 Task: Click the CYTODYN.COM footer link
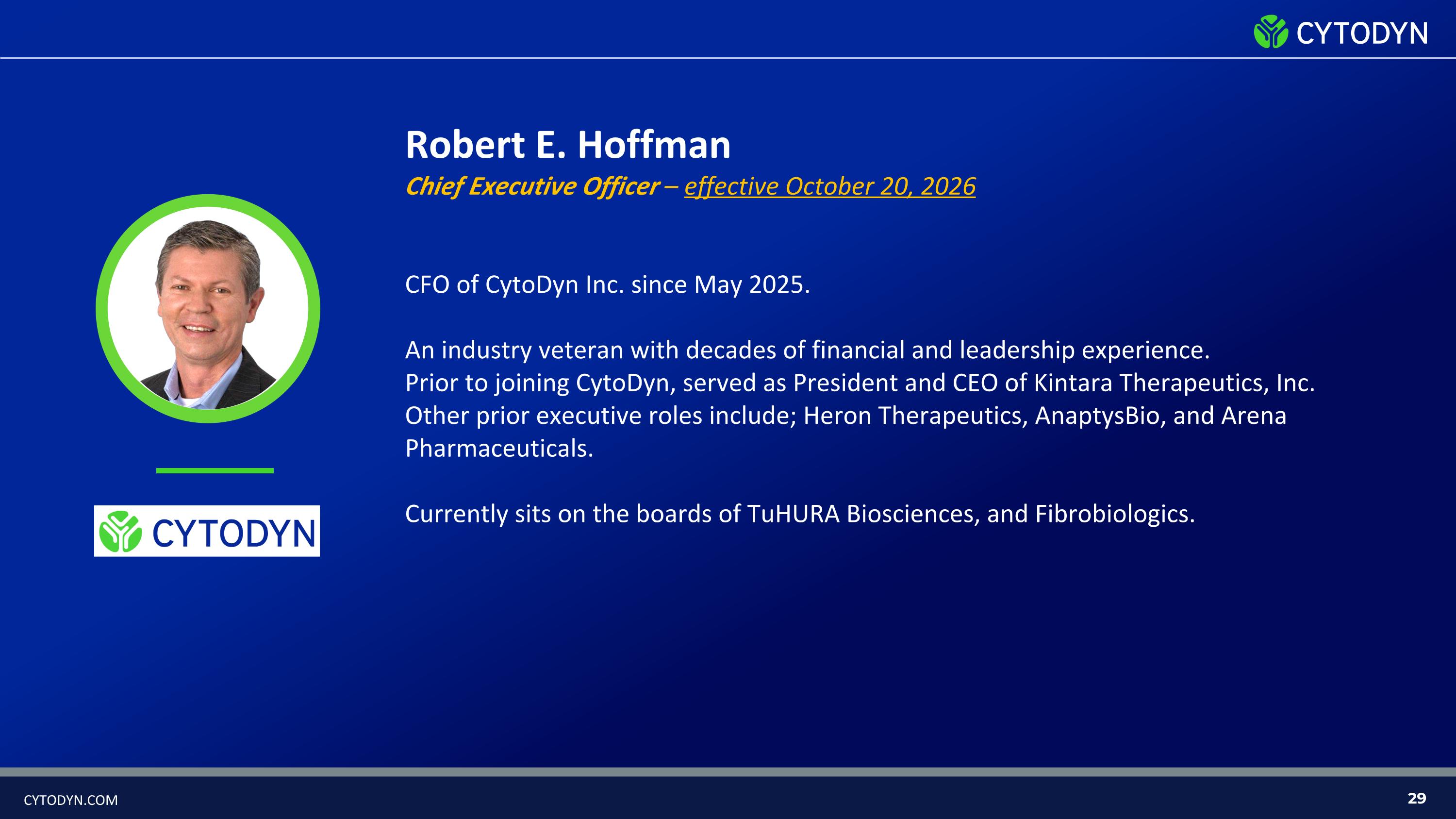[x=71, y=800]
